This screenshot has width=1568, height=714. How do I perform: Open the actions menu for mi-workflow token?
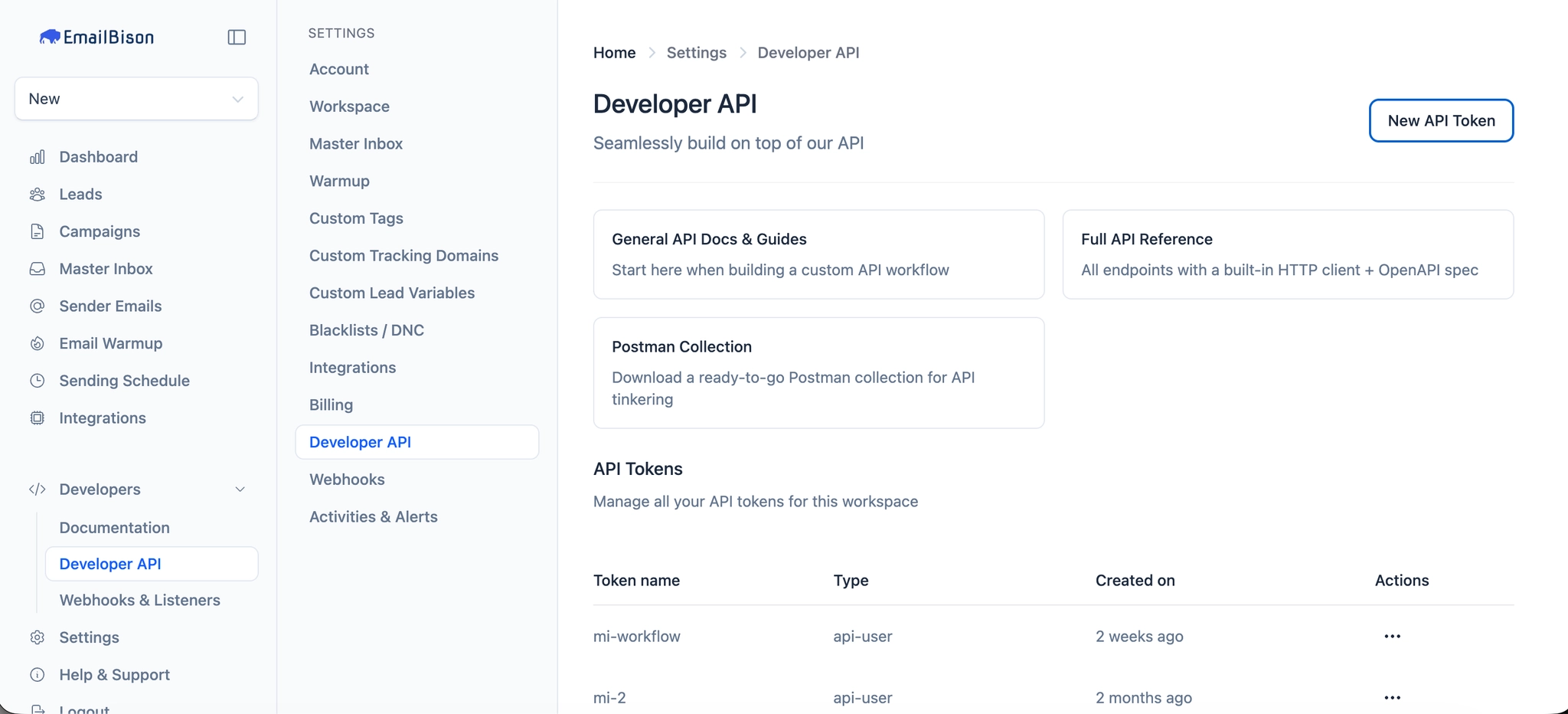coord(1392,636)
